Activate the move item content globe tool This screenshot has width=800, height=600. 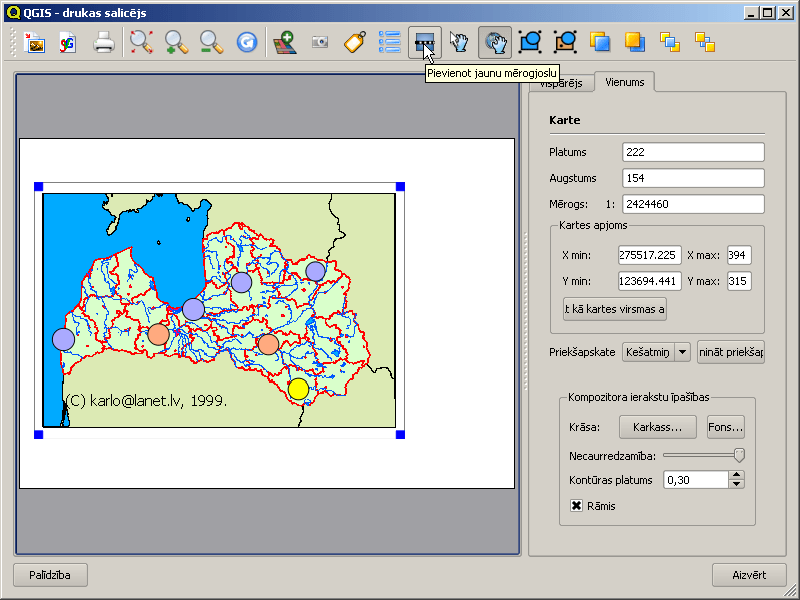tap(495, 43)
